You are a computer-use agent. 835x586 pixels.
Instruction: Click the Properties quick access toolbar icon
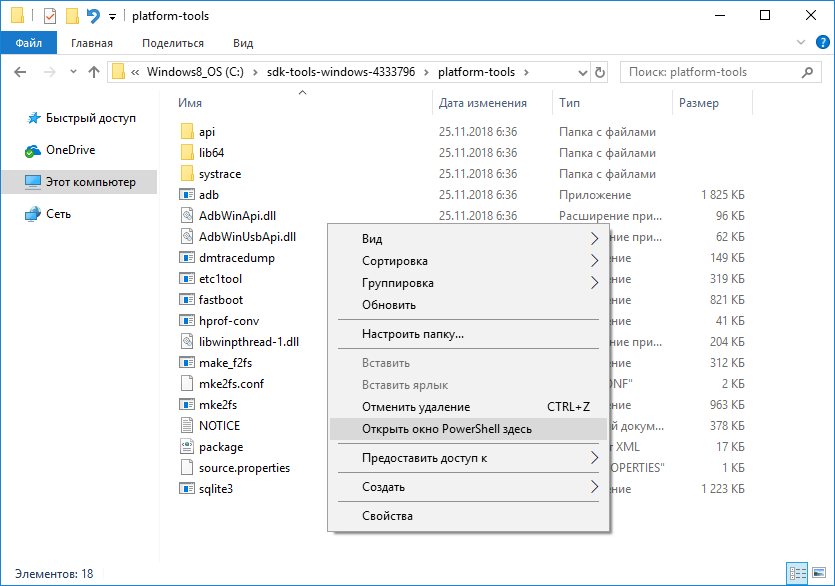(50, 16)
